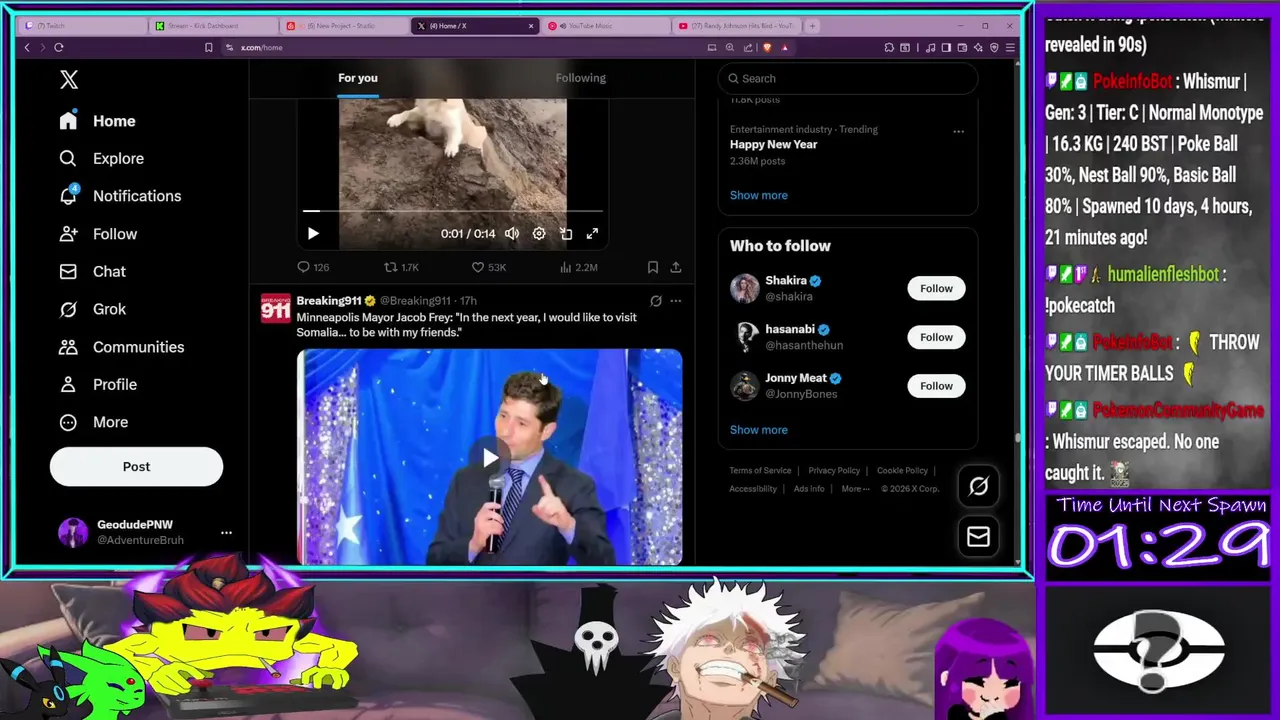Open the Ads info link

point(809,489)
